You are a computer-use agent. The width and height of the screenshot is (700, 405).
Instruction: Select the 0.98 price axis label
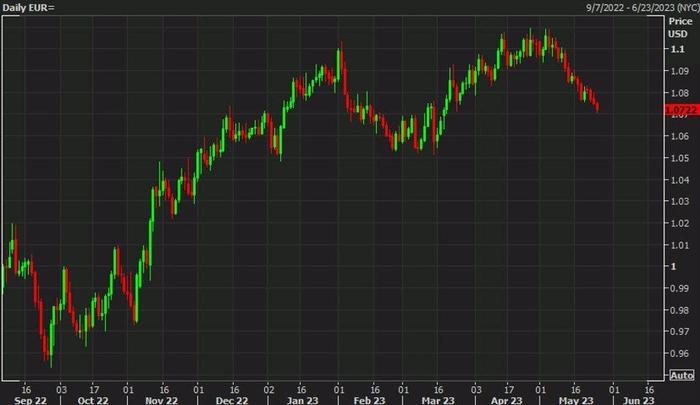click(x=679, y=310)
